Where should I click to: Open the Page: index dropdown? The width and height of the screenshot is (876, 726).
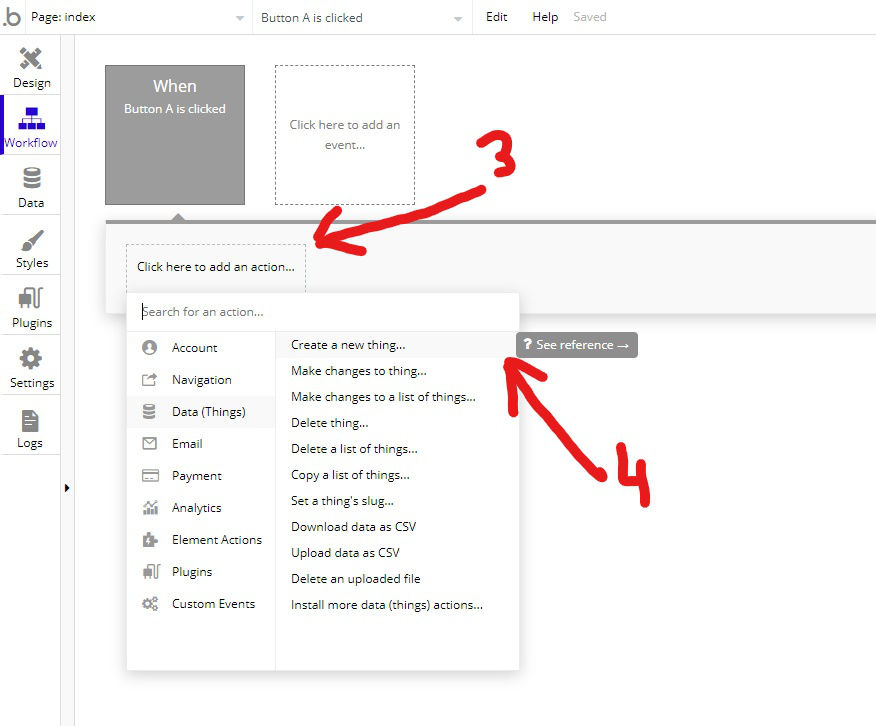[x=130, y=16]
